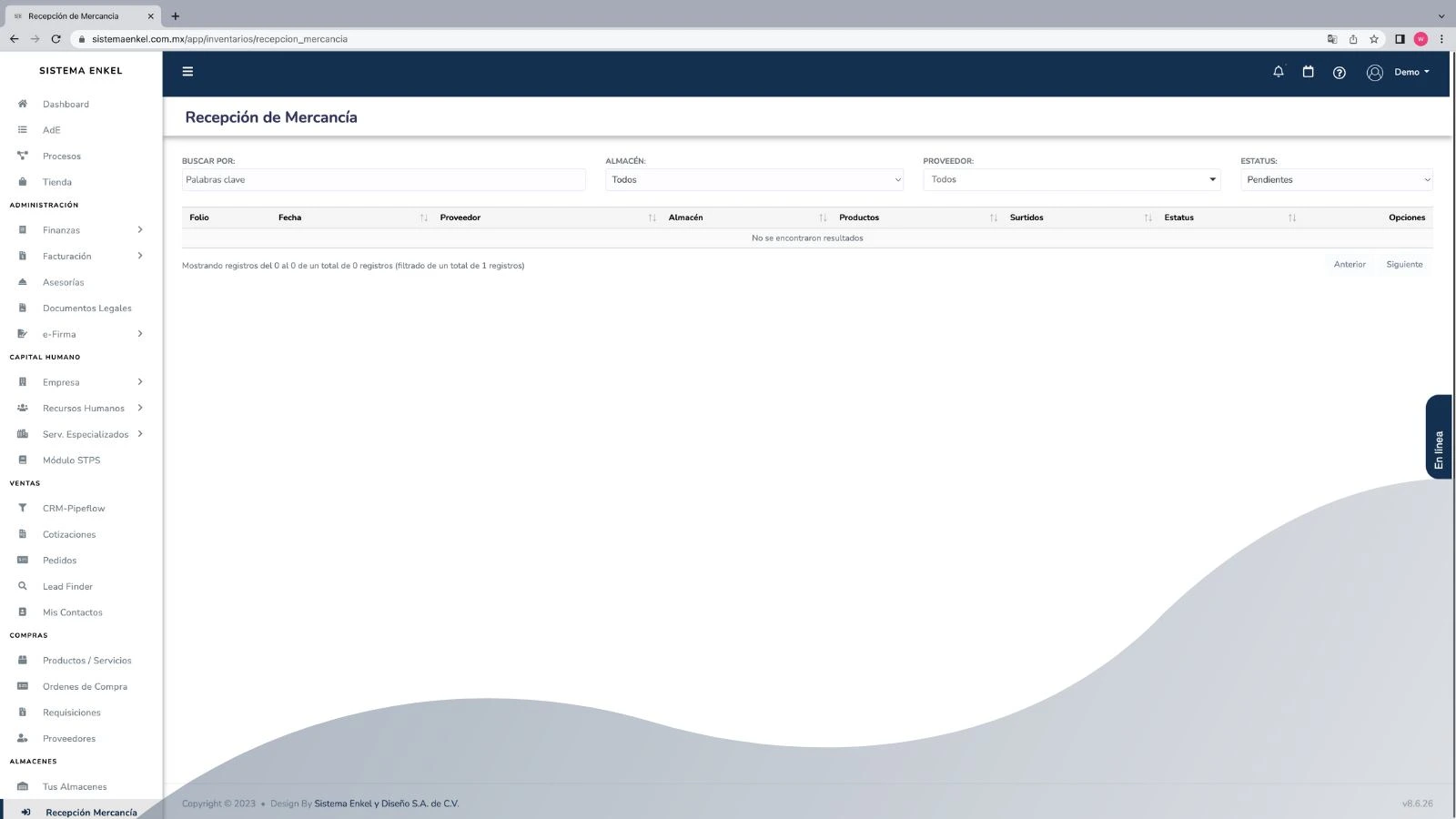Click the hamburger menu icon
The image size is (1456, 819).
(187, 72)
